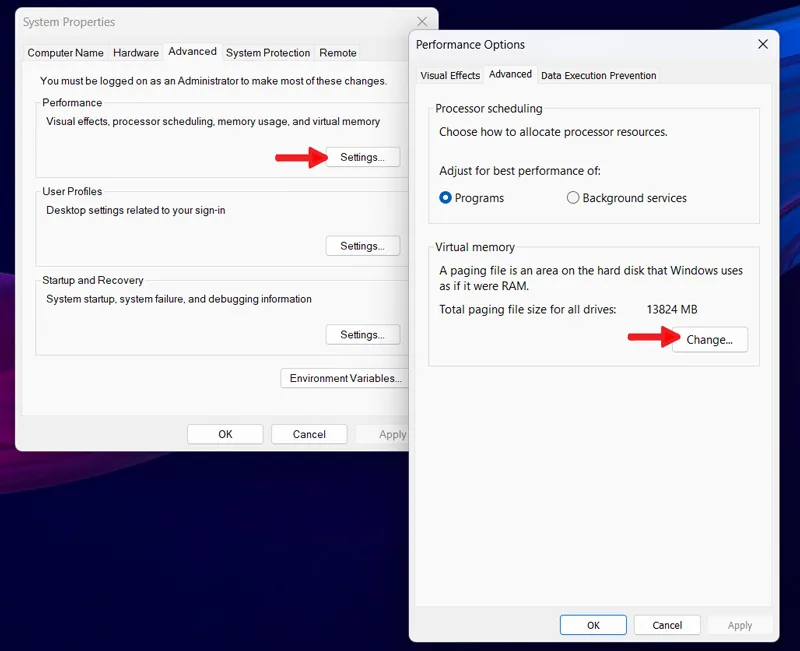Open Performance Settings button
The image size is (800, 651).
coord(362,157)
